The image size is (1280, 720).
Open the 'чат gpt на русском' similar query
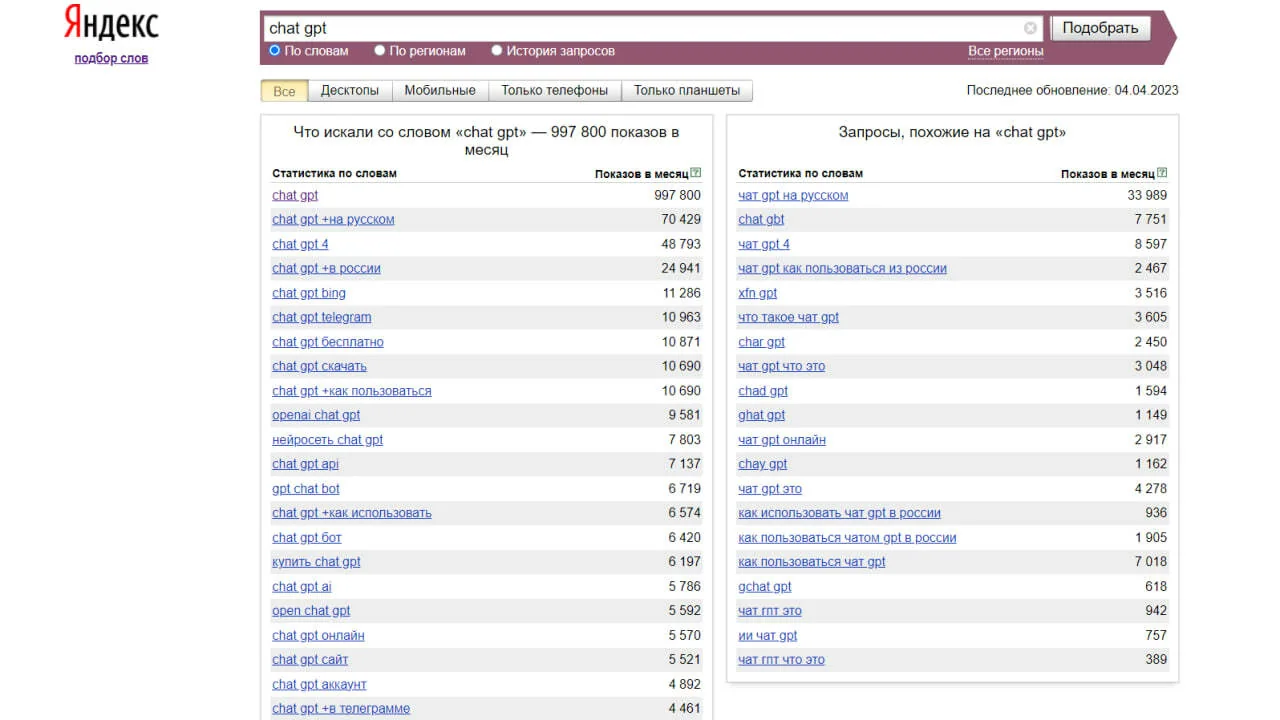coord(793,195)
